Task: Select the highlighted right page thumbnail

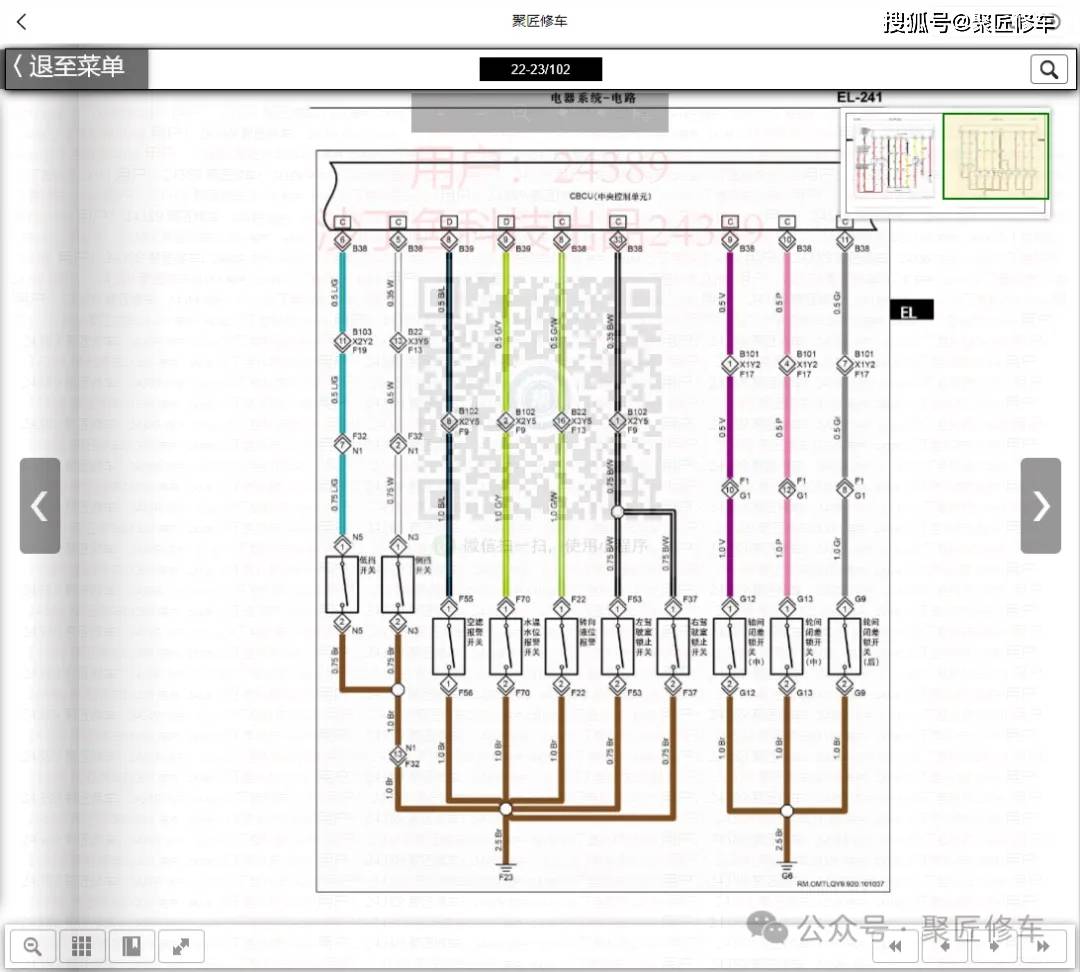Action: tap(995, 157)
